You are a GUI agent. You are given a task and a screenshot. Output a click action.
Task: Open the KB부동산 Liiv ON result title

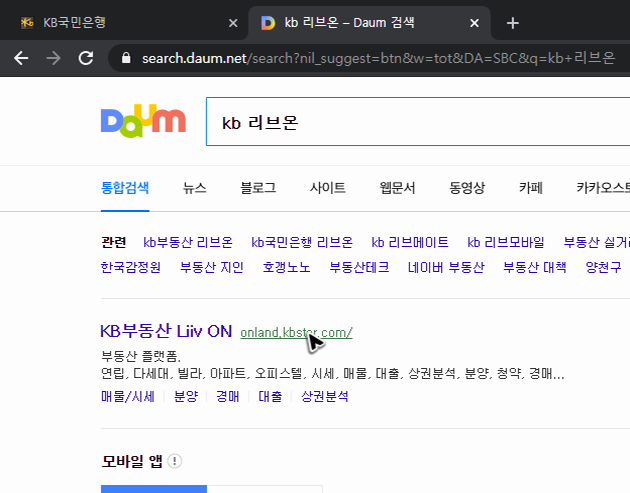166,331
